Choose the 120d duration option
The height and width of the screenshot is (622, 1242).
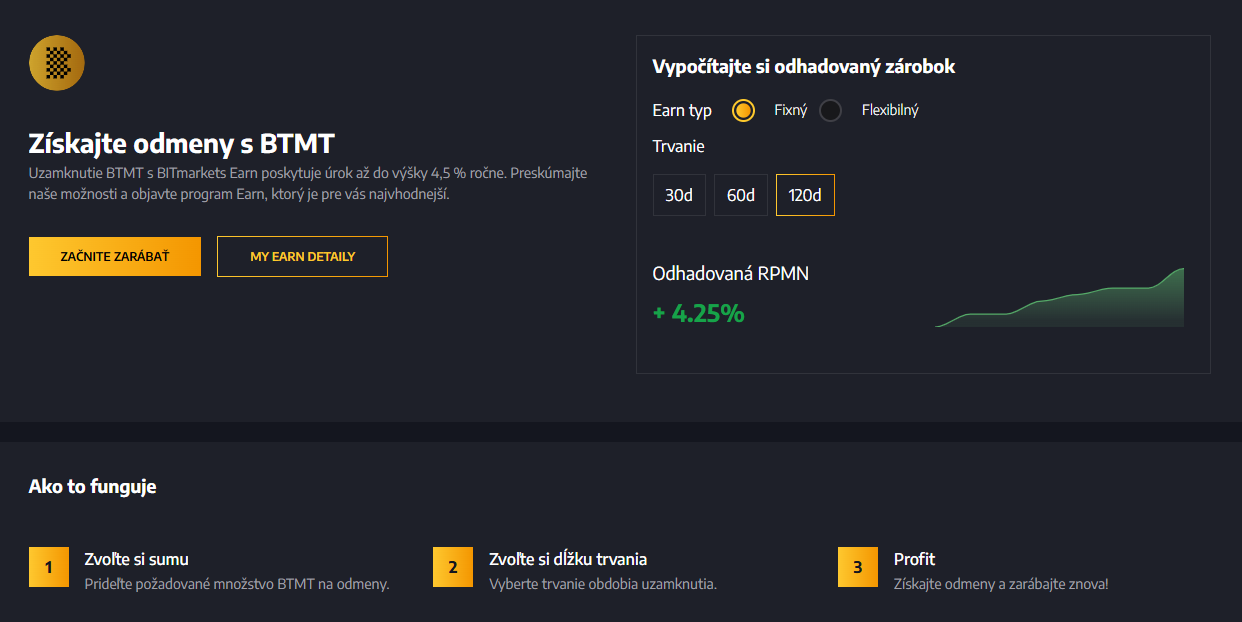pos(805,195)
